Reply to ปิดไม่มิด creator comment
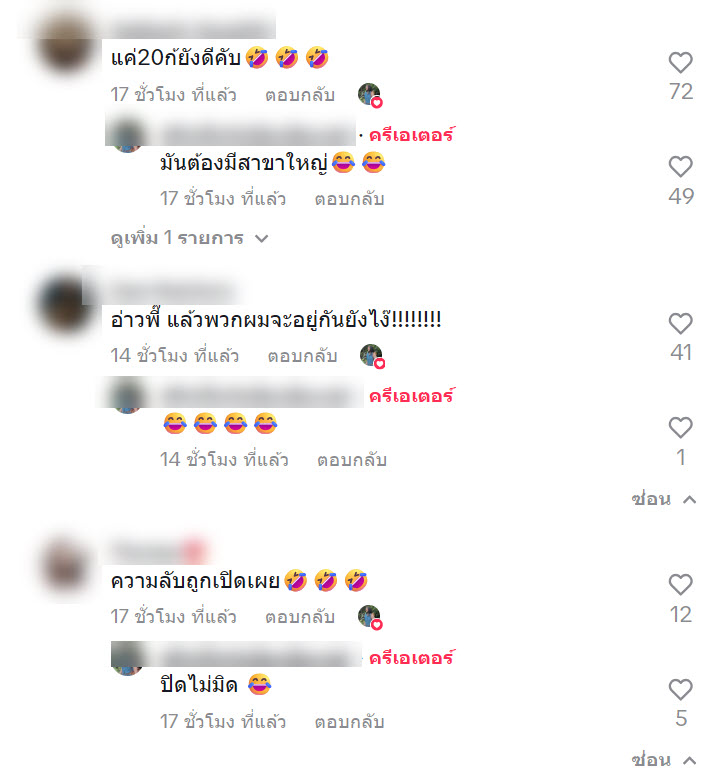 click(x=349, y=722)
